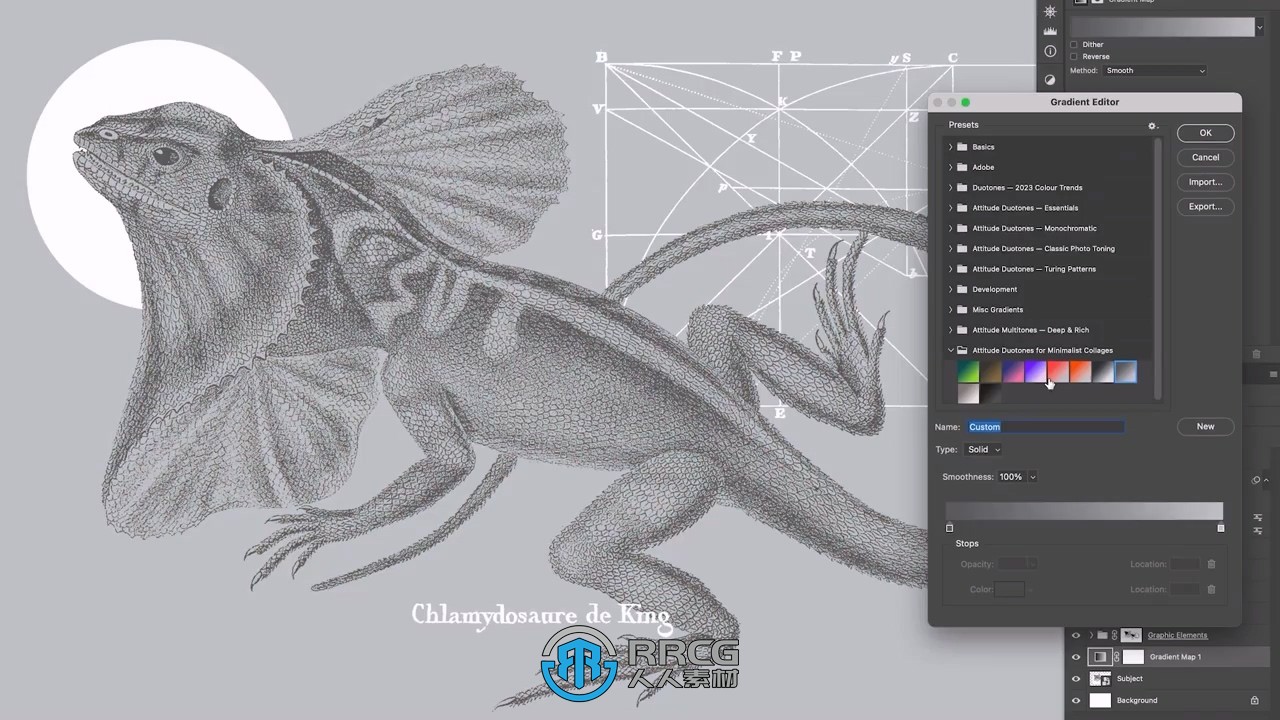Click Export... button in Gradient Editor
Viewport: 1280px width, 720px height.
click(x=1205, y=206)
